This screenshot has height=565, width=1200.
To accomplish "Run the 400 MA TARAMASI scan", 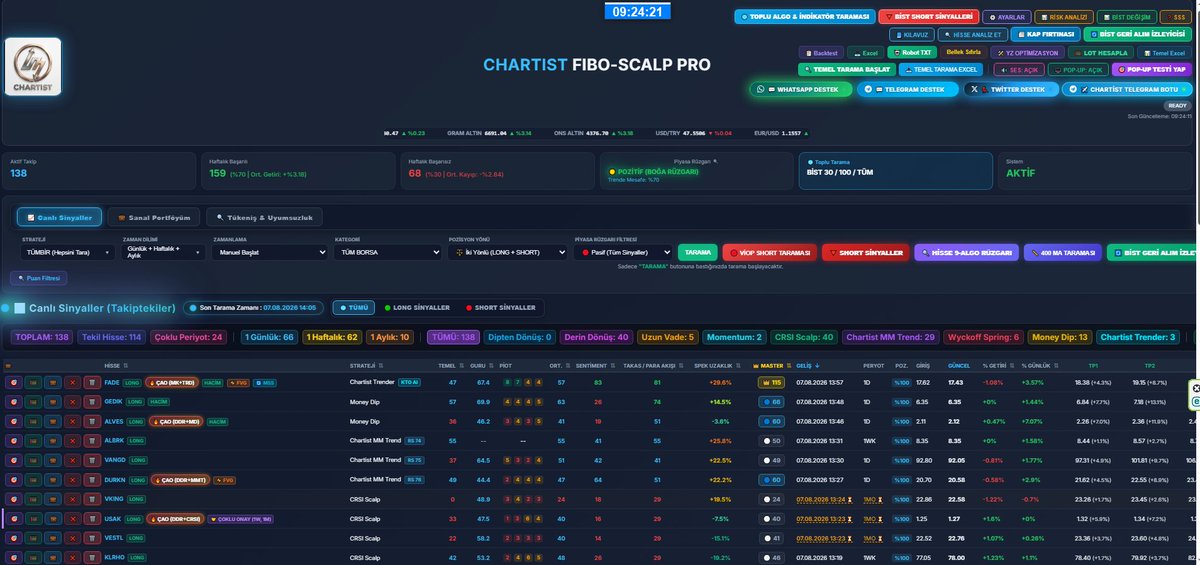I will (1062, 253).
